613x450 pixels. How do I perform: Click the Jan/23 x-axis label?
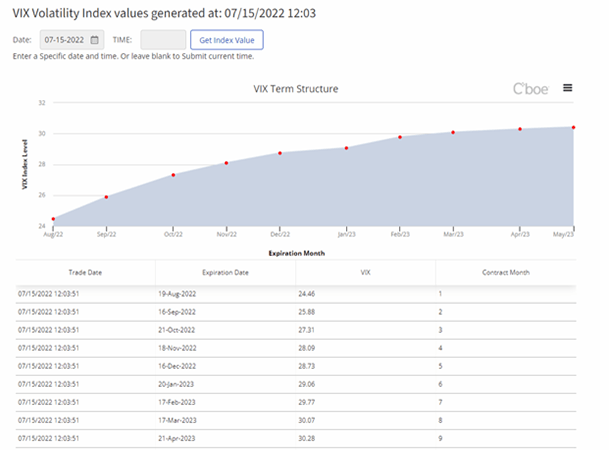[346, 234]
